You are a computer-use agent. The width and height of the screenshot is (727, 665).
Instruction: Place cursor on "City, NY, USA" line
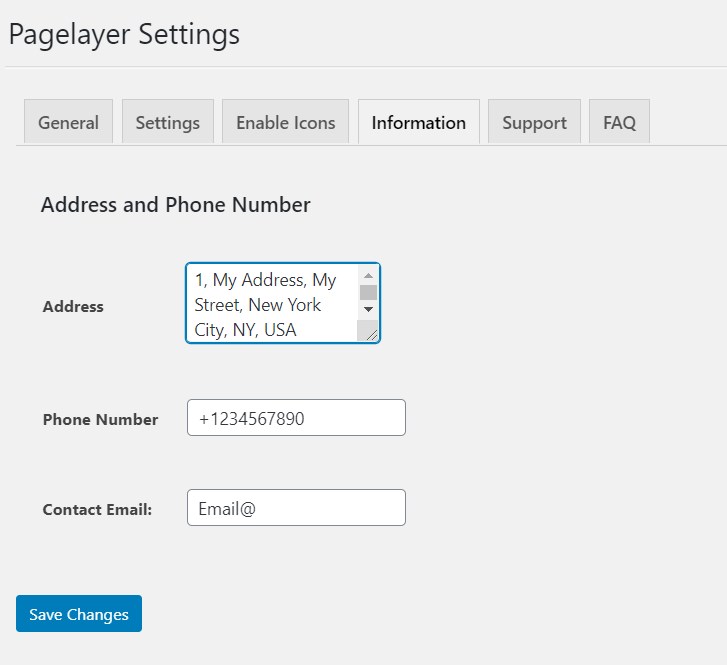click(x=246, y=330)
